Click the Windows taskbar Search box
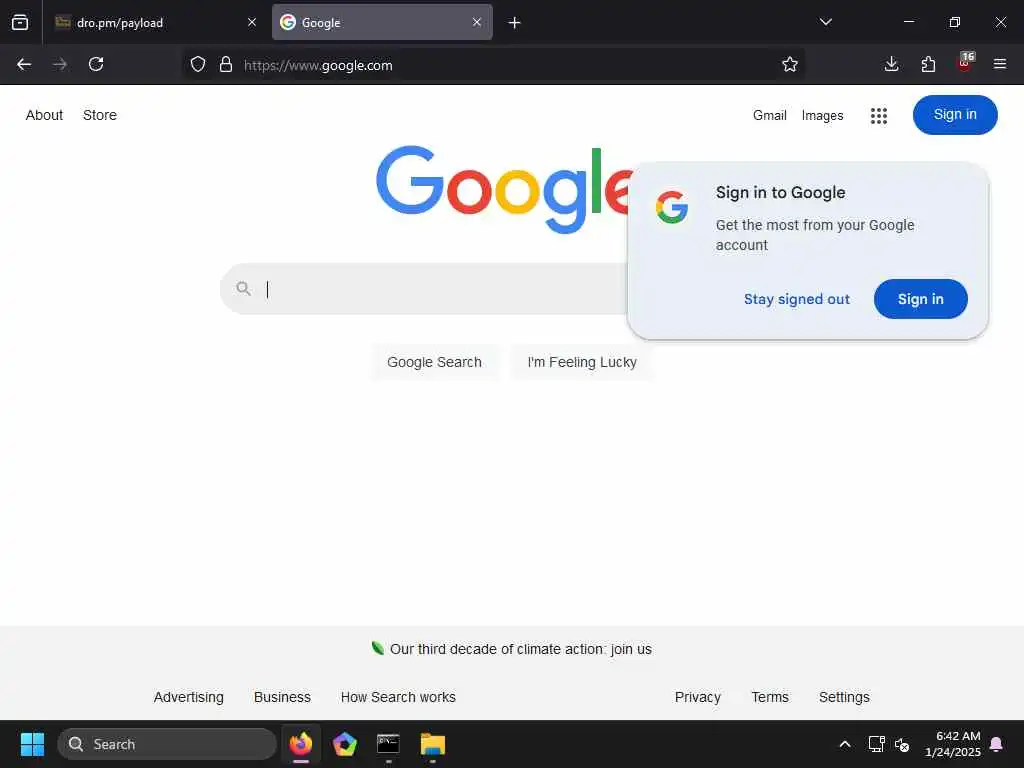1024x768 pixels. tap(167, 744)
